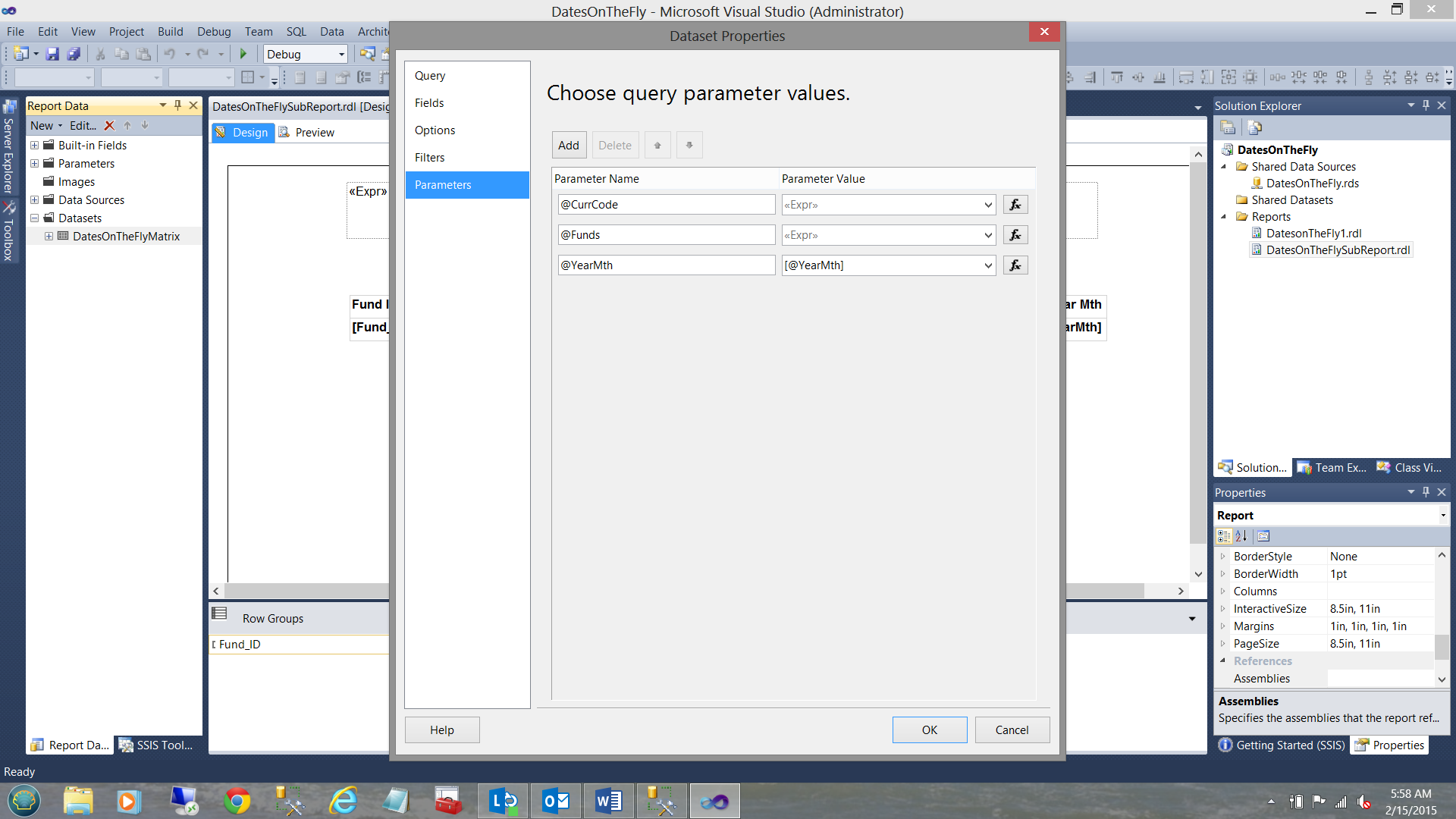The image size is (1456, 819).
Task: Click the OK button
Action: [929, 730]
